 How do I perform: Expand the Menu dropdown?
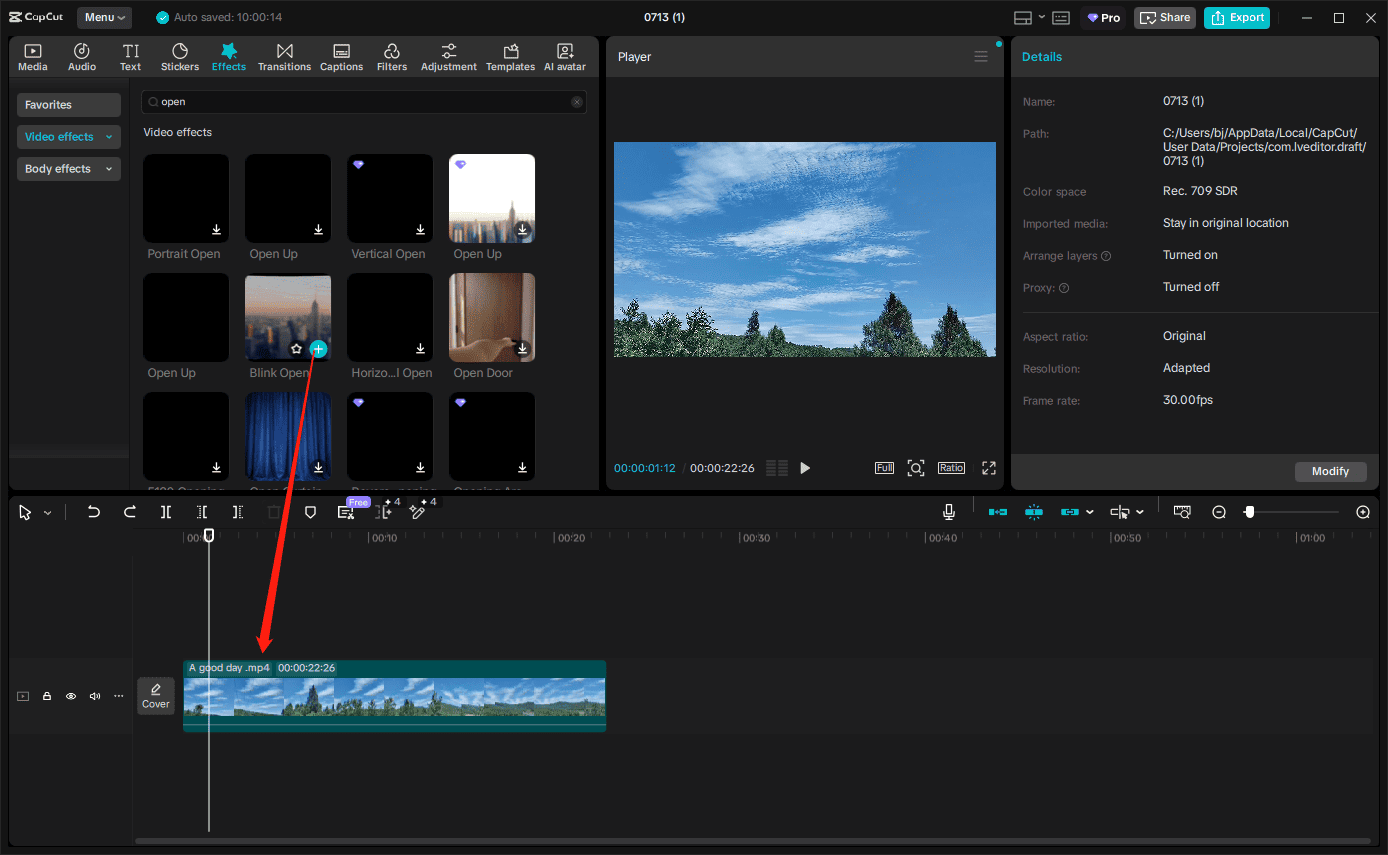[104, 18]
